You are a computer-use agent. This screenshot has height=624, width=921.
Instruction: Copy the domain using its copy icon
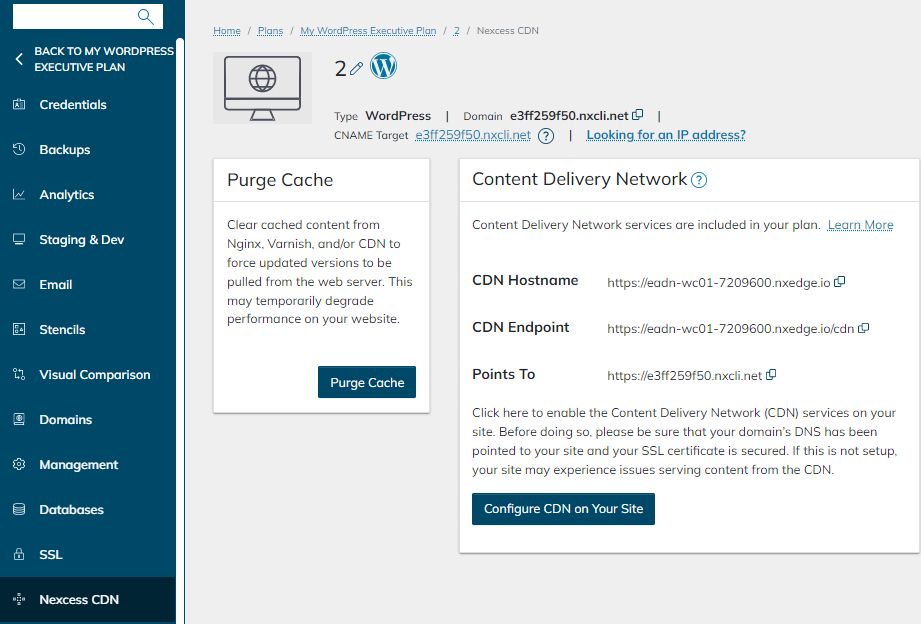click(637, 115)
